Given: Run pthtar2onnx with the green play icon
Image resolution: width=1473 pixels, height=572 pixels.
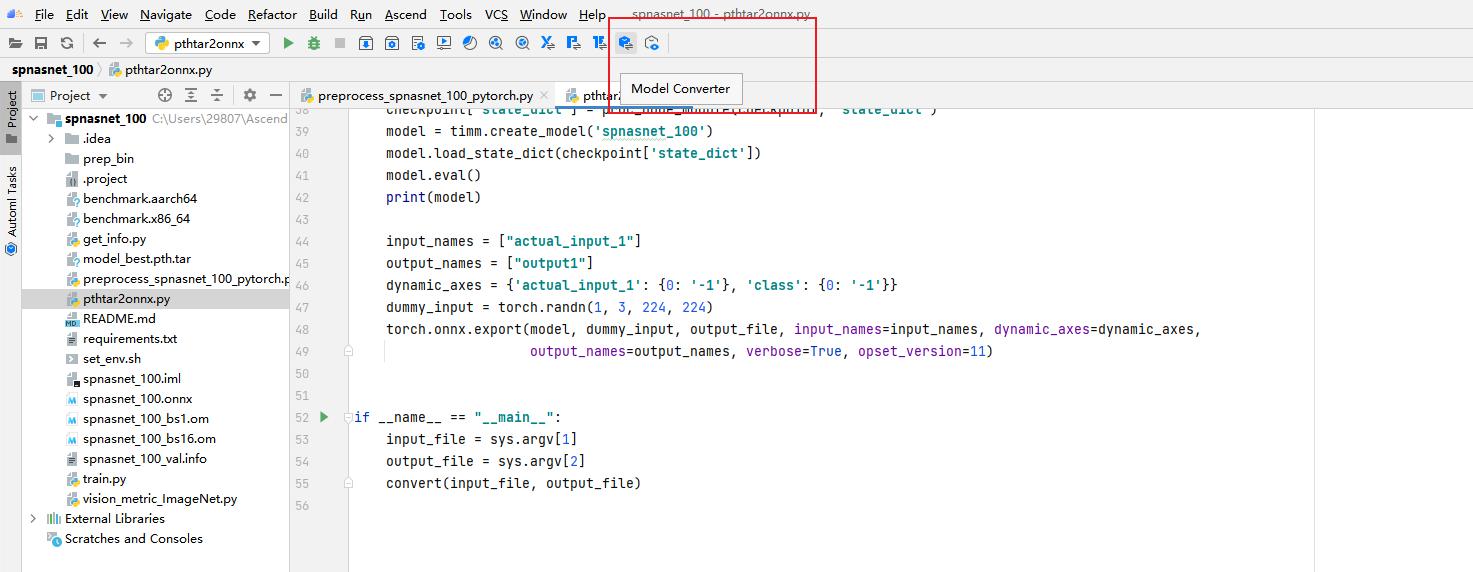Looking at the screenshot, I should click(x=288, y=43).
